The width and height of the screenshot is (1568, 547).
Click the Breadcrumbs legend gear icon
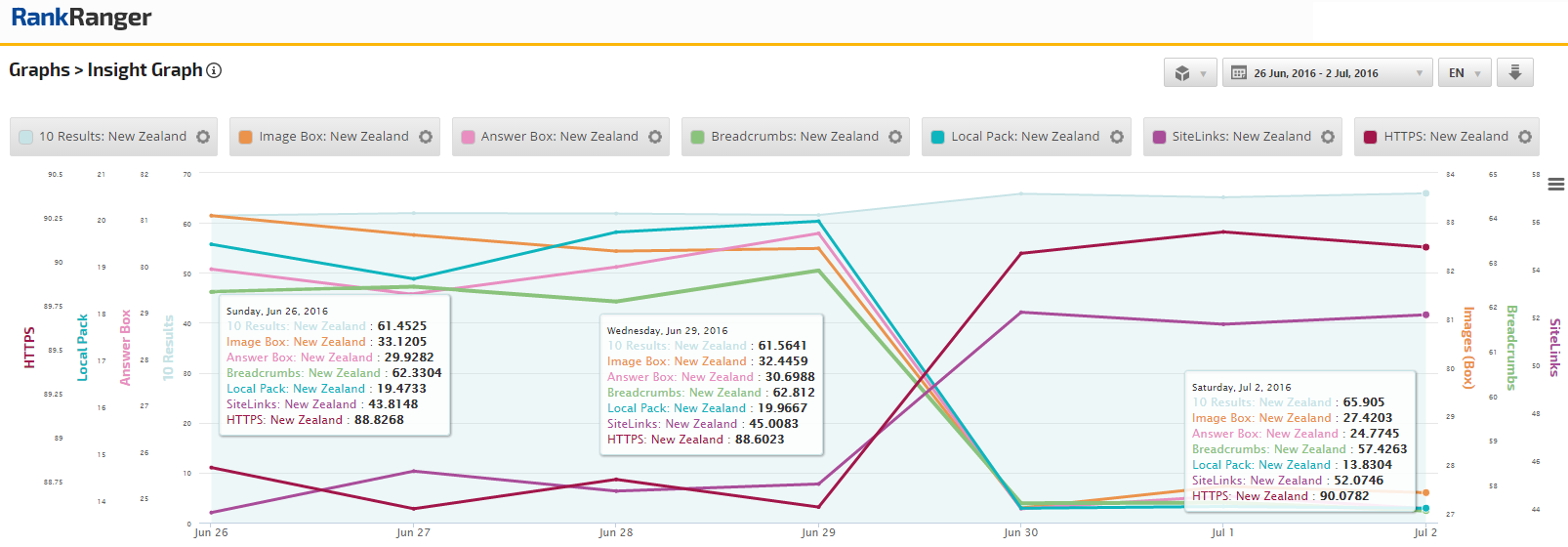pyautogui.click(x=895, y=137)
